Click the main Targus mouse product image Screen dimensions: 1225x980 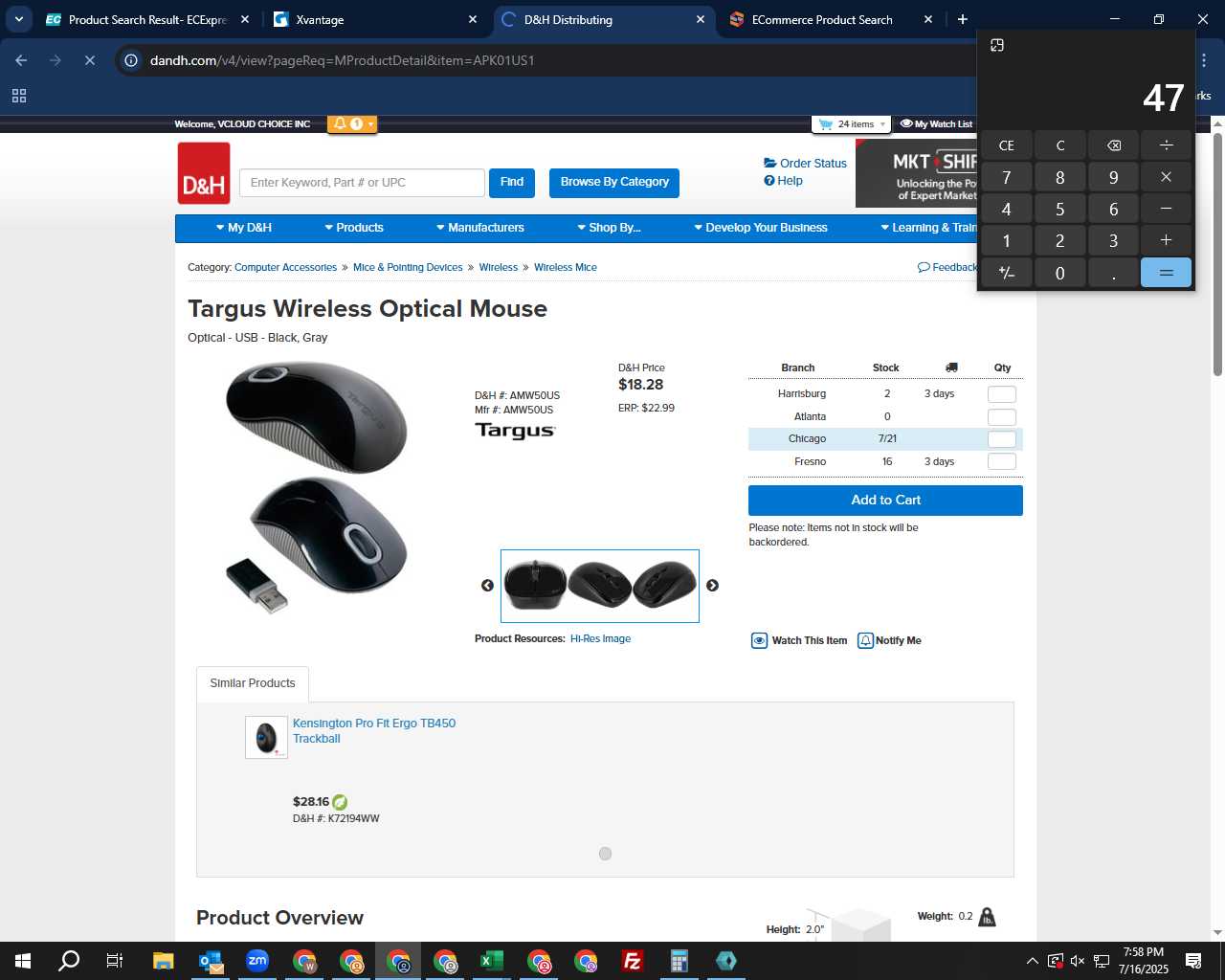316,486
